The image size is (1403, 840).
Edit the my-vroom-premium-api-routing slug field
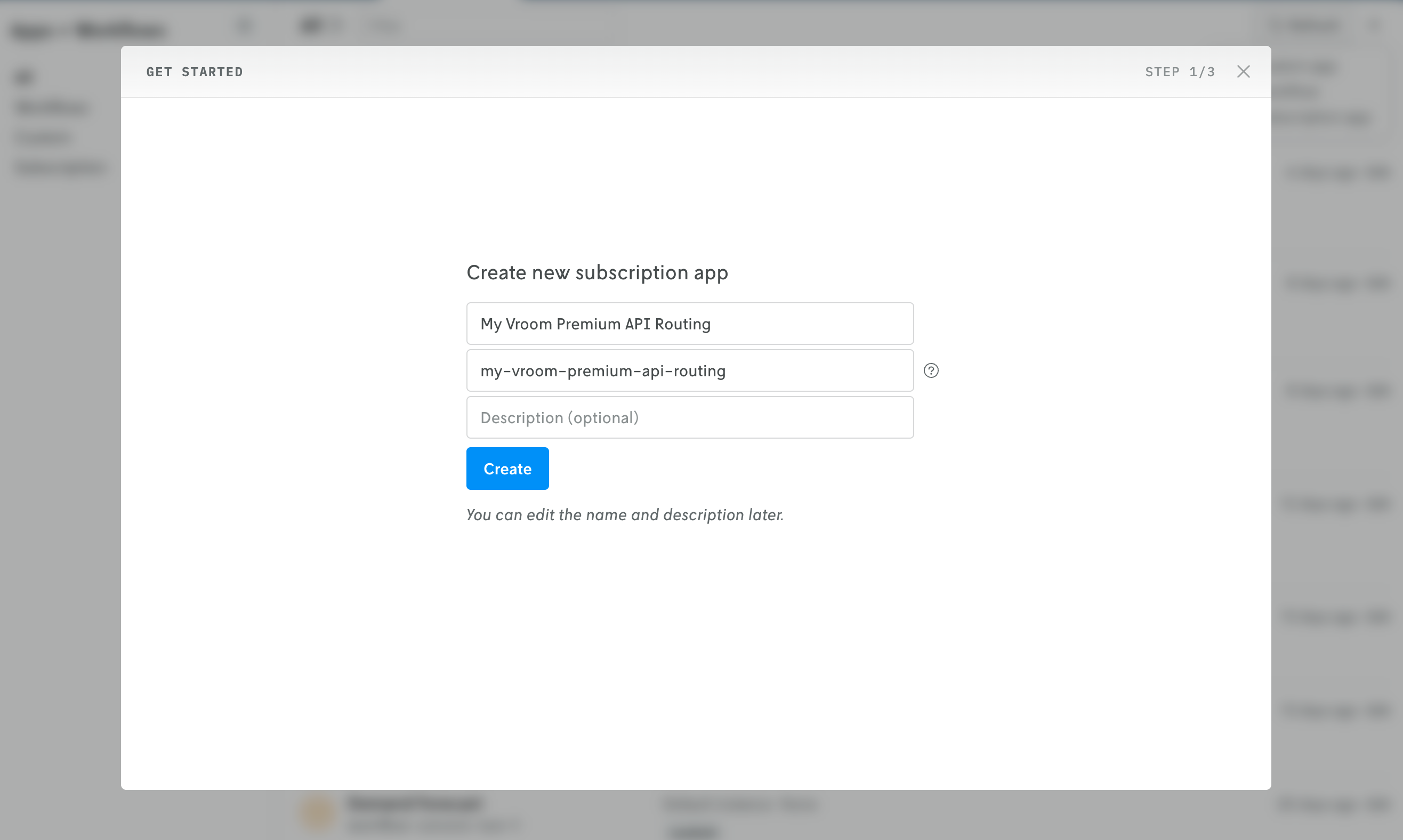pos(689,370)
